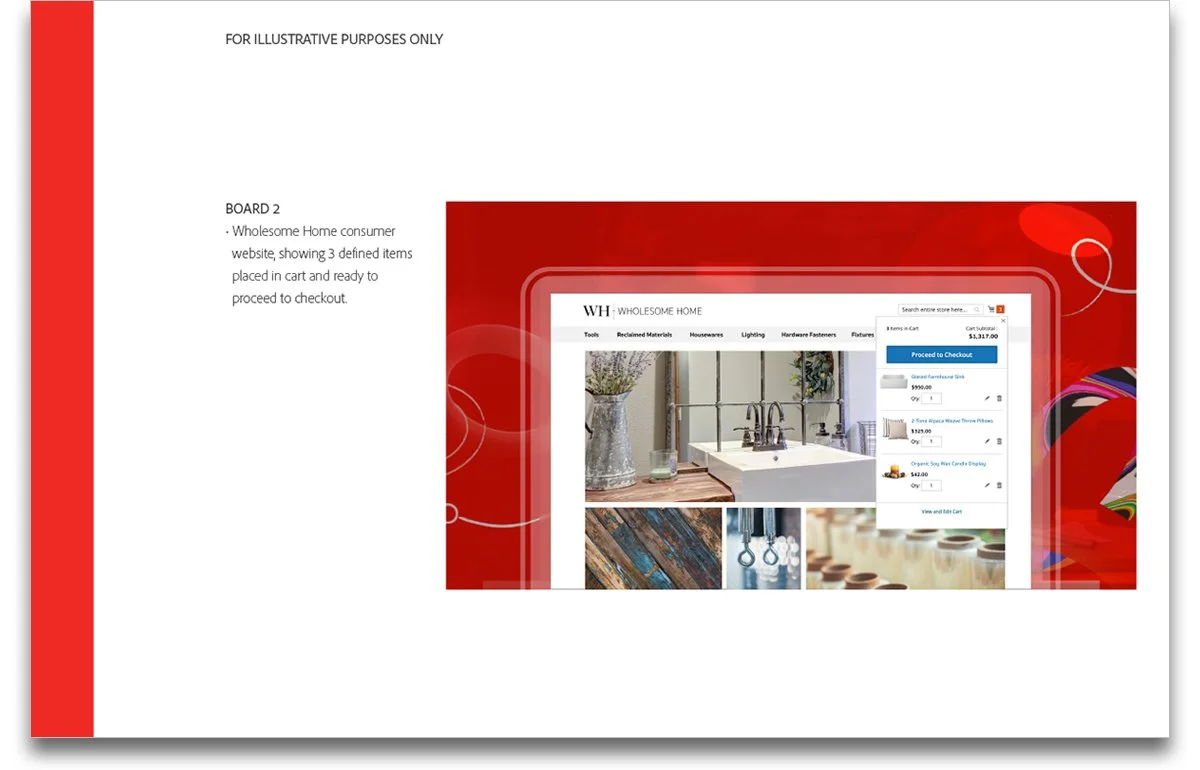Click the $42.00 price text
The height and width of the screenshot is (770, 1200).
[x=919, y=474]
